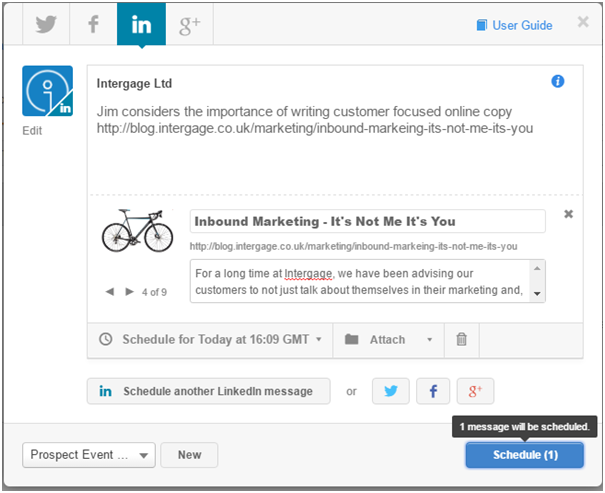Click the '4 of 9' image counter
605x493 pixels.
pyautogui.click(x=154, y=292)
